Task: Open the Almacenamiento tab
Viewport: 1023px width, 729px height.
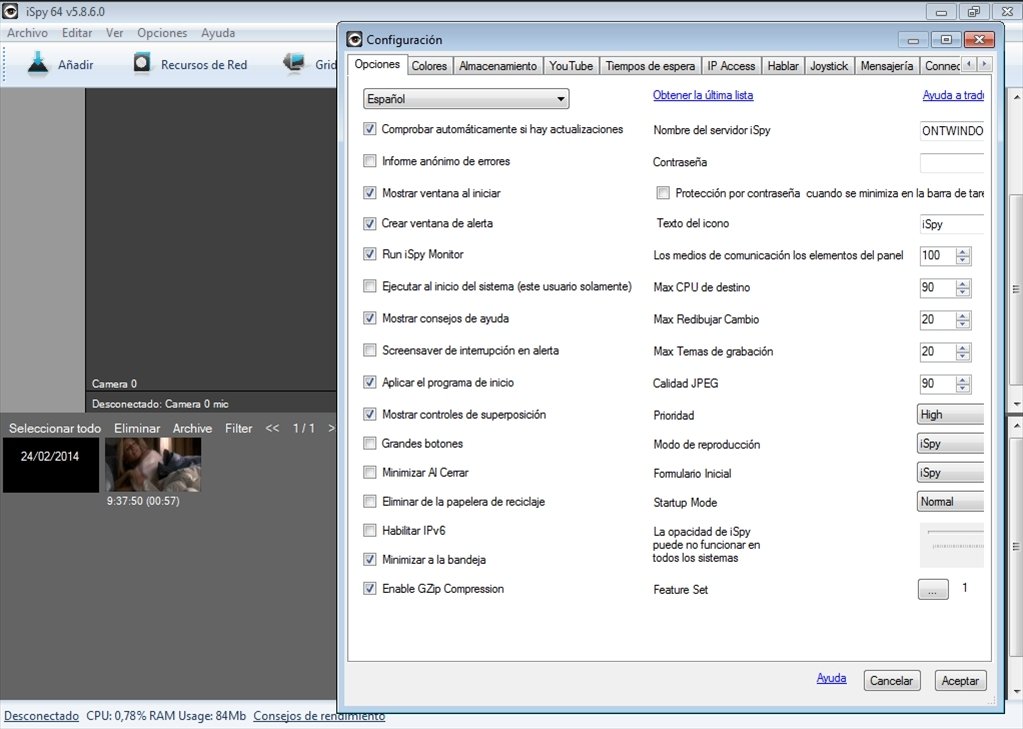Action: point(498,66)
